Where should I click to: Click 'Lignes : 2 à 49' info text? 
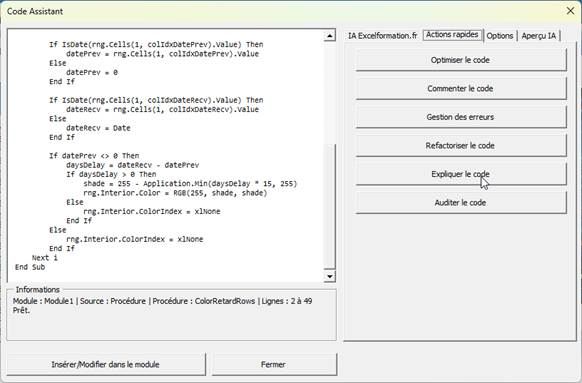coord(287,301)
